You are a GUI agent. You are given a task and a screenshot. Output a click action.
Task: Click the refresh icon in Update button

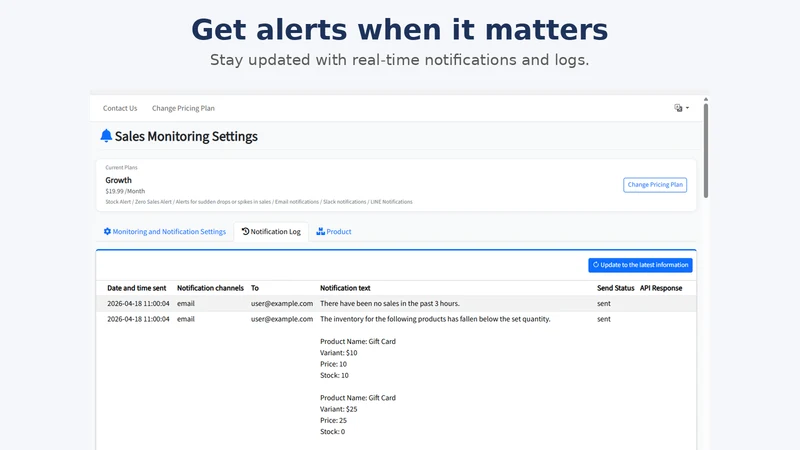click(595, 265)
